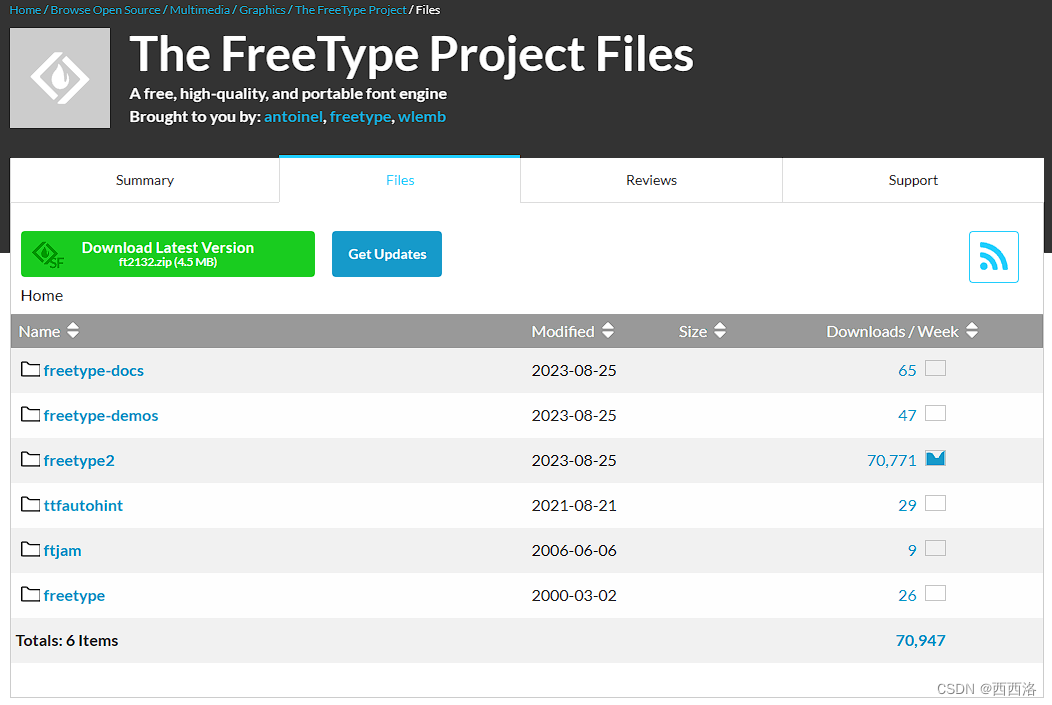Open Browse Open Source breadcrumb link
Screen dimensions: 1052x705
(105, 9)
